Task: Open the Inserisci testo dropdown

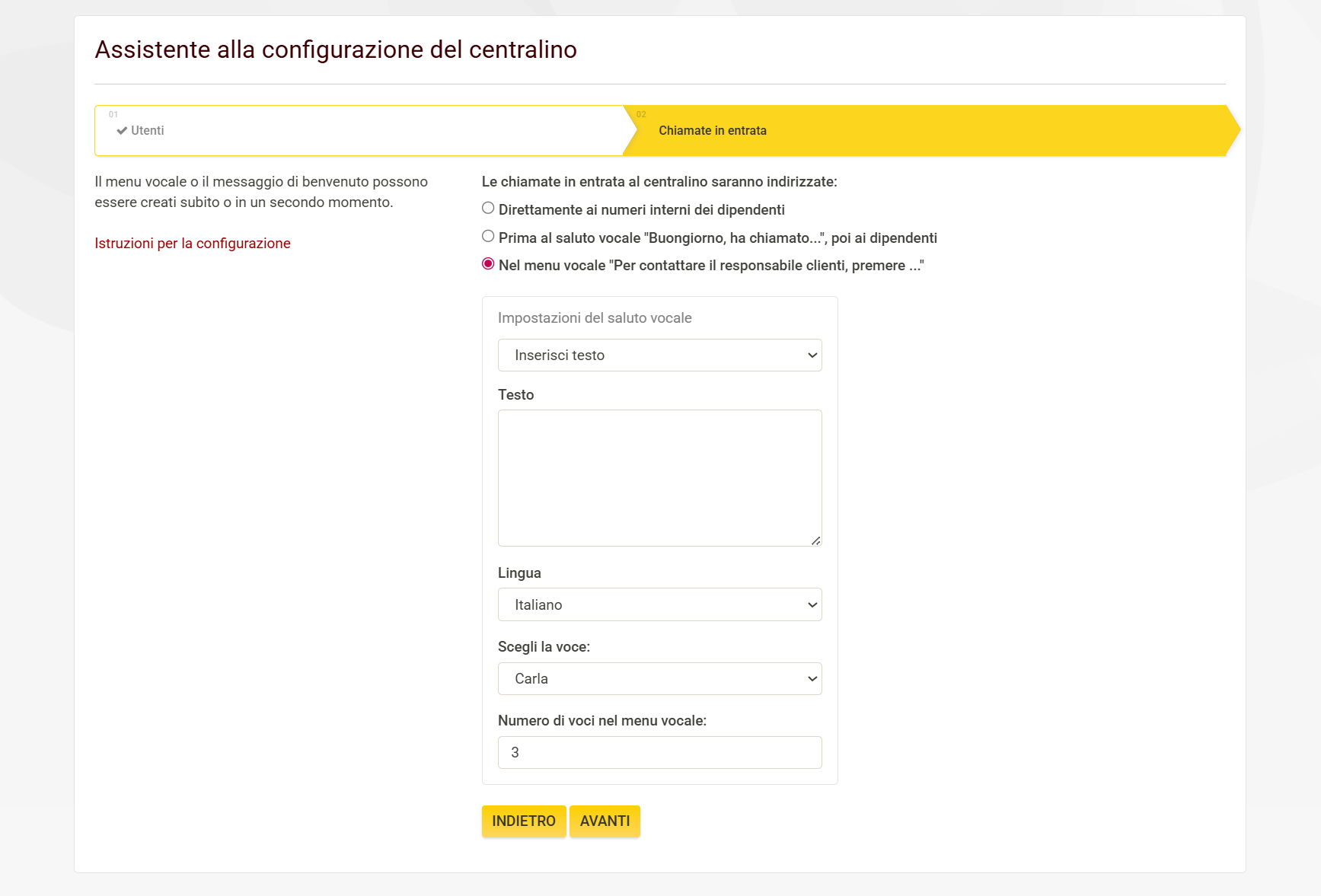Action: pos(659,355)
